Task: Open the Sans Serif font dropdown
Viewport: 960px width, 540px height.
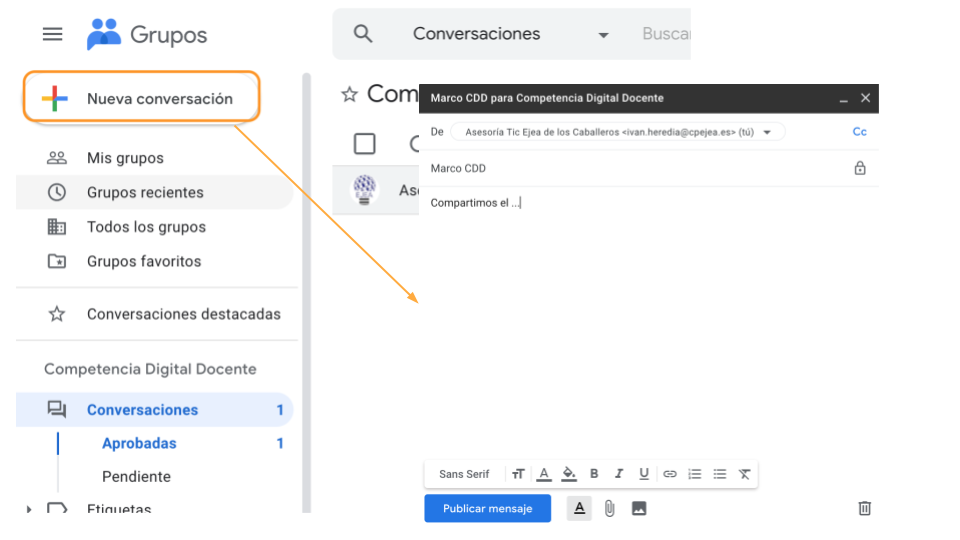Action: [x=464, y=474]
